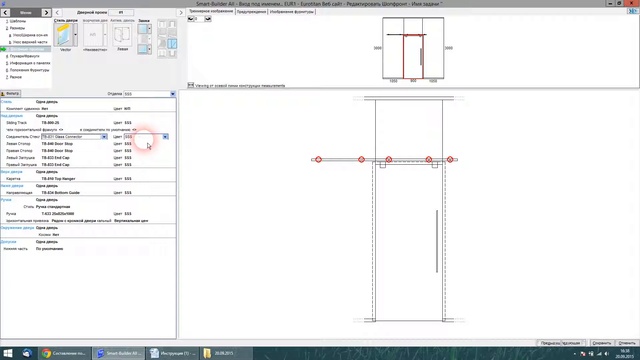Click the По умолчанию lower part value
640x360 pixels.
pos(49,249)
